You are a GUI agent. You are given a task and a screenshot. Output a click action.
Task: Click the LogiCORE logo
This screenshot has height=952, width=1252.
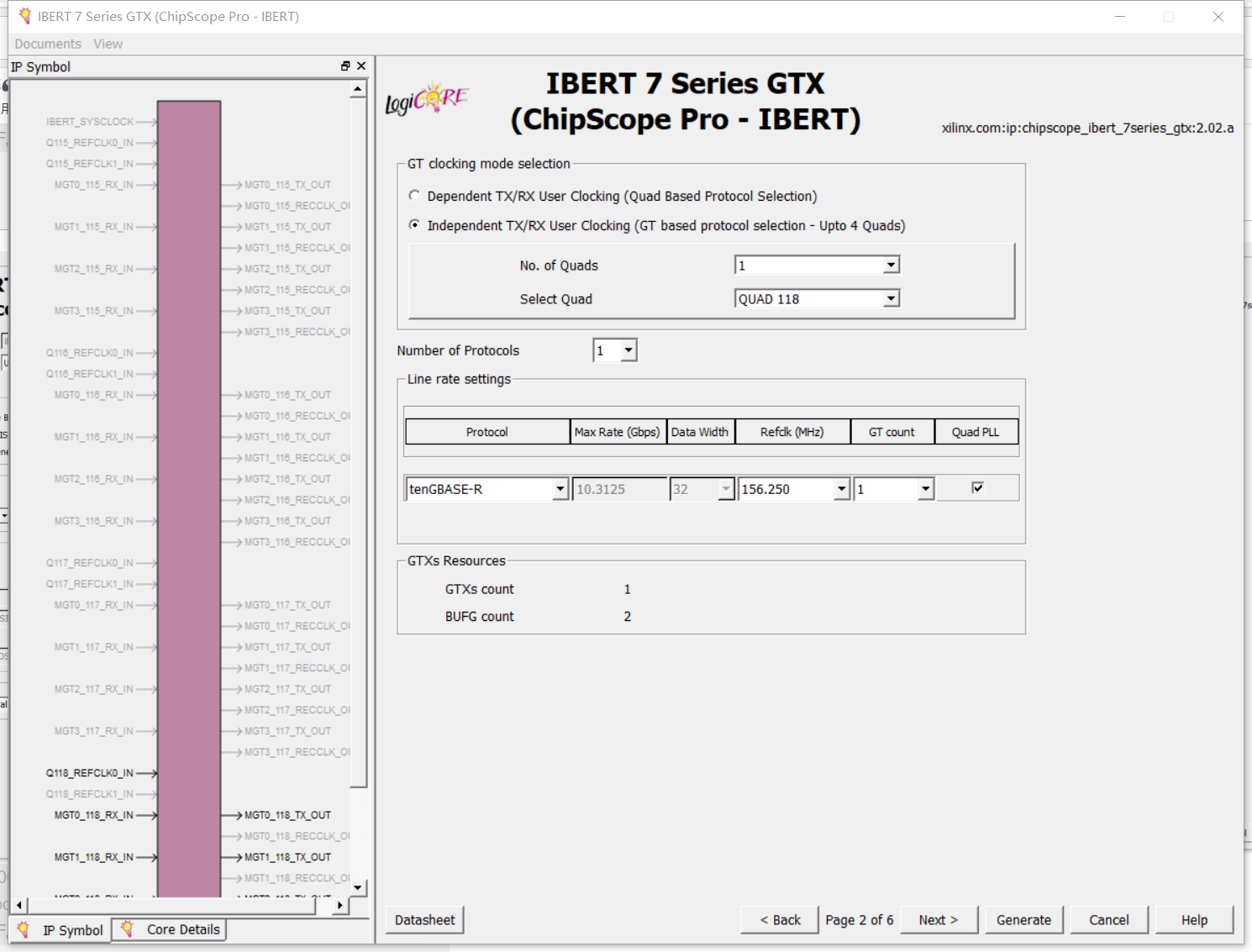(x=427, y=100)
